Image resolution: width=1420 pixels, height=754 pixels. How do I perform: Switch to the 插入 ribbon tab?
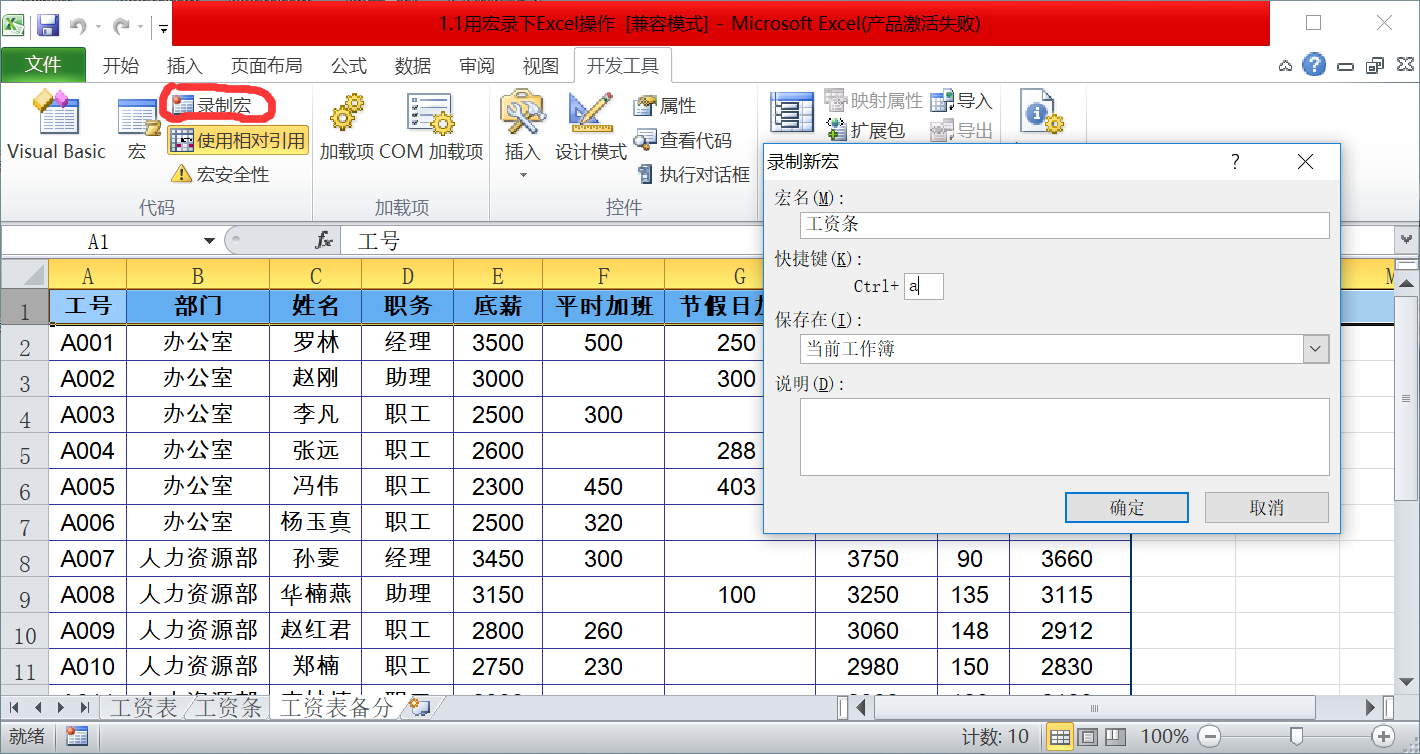[x=184, y=66]
